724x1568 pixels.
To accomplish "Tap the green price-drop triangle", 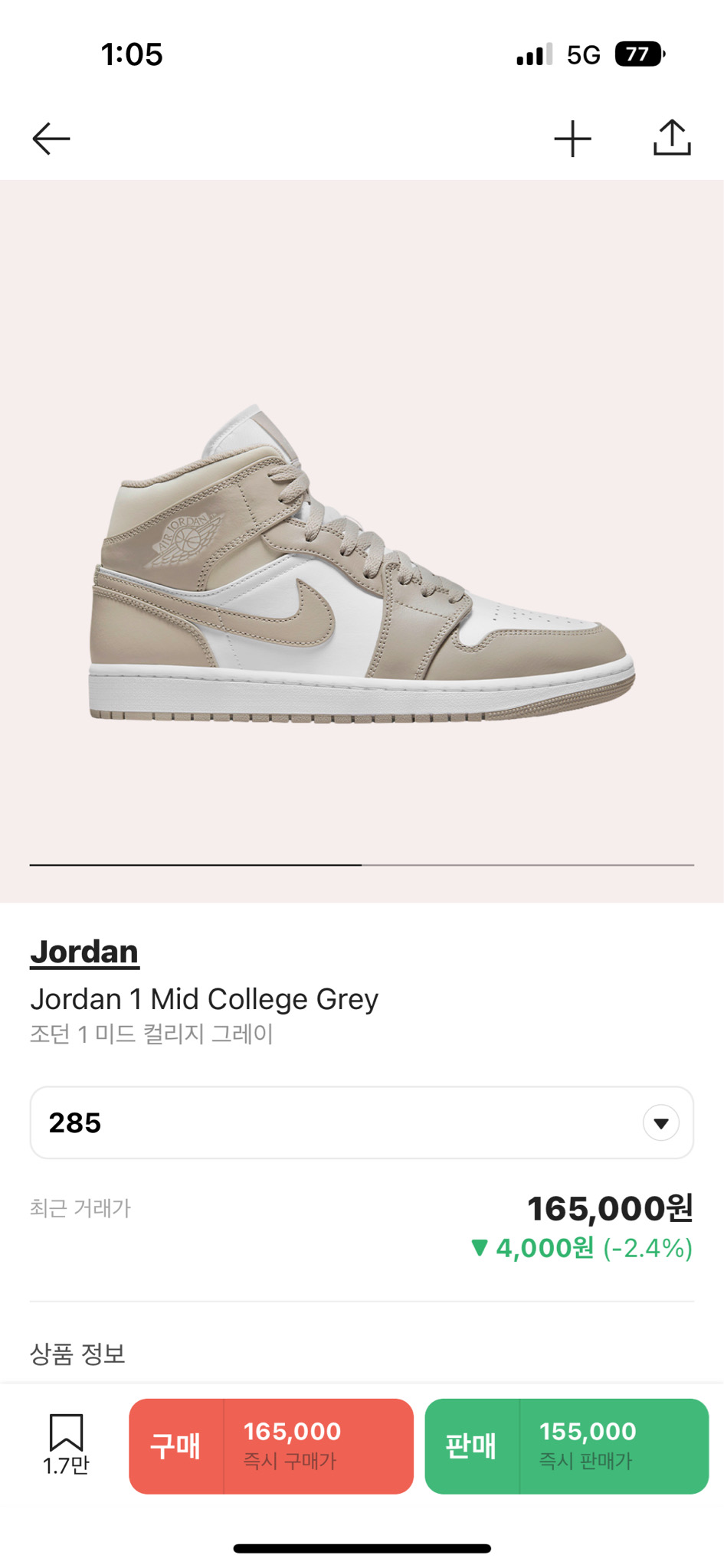I will (x=480, y=1248).
